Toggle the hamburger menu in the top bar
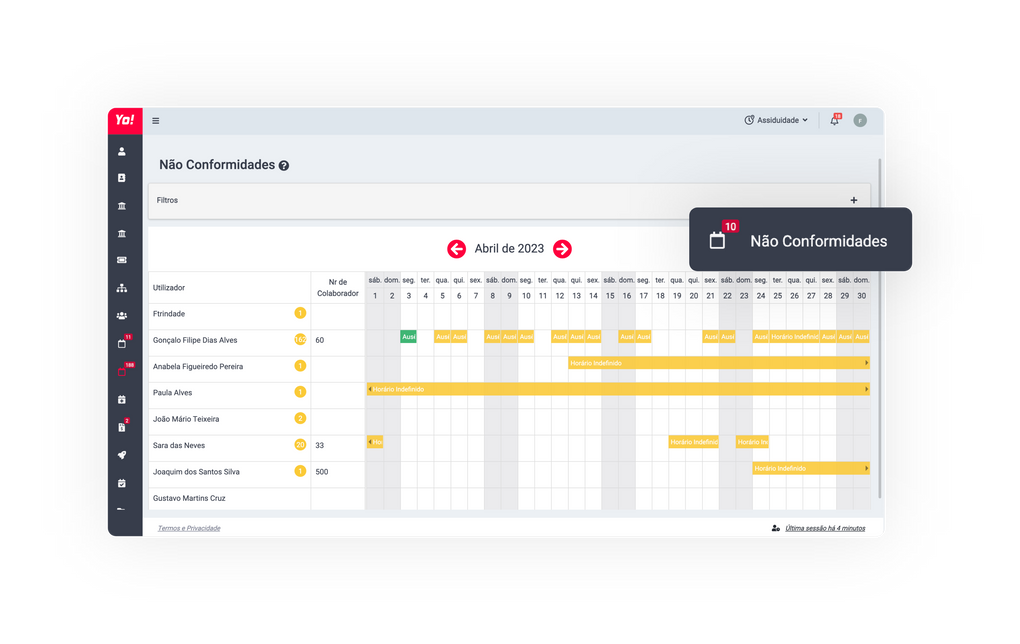The height and width of the screenshot is (644, 1020). click(x=156, y=121)
